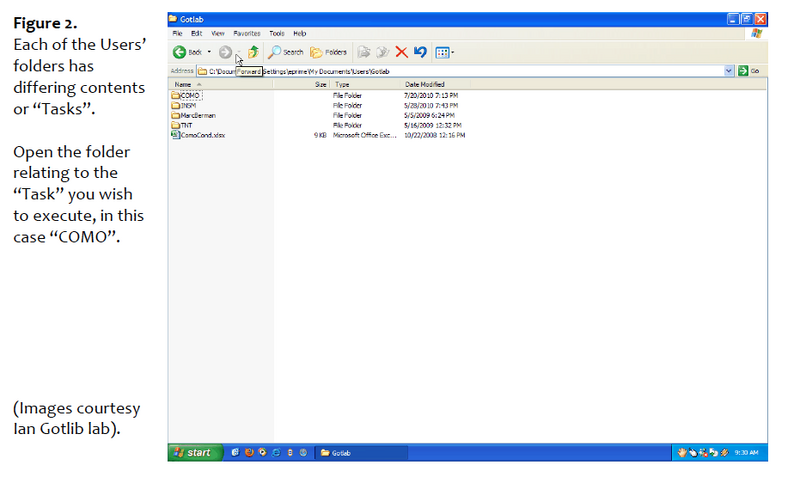Image resolution: width=800 pixels, height=477 pixels.
Task: Click the first Quick Launch icon
Action: click(x=235, y=453)
